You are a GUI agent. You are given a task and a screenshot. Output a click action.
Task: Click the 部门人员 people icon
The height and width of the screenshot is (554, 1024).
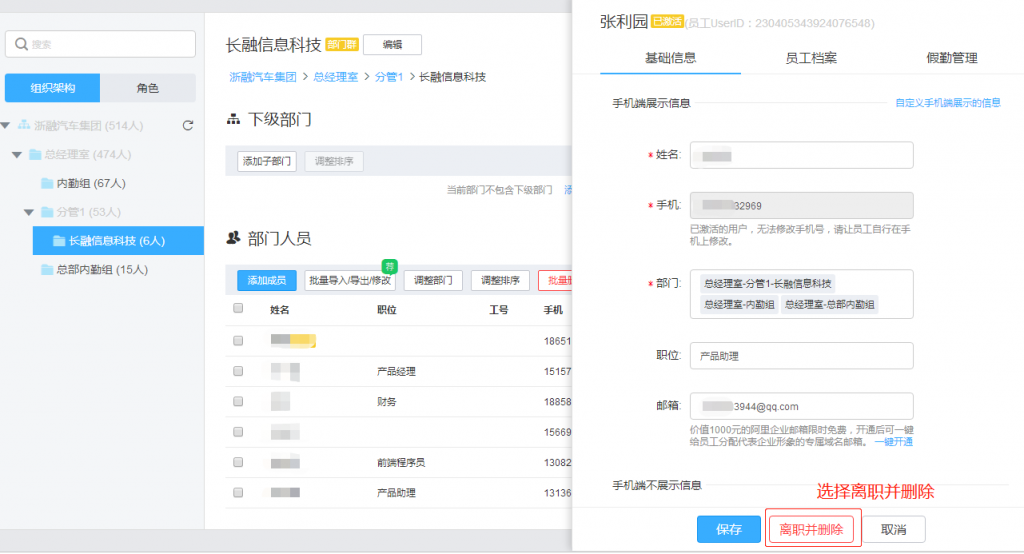(233, 238)
